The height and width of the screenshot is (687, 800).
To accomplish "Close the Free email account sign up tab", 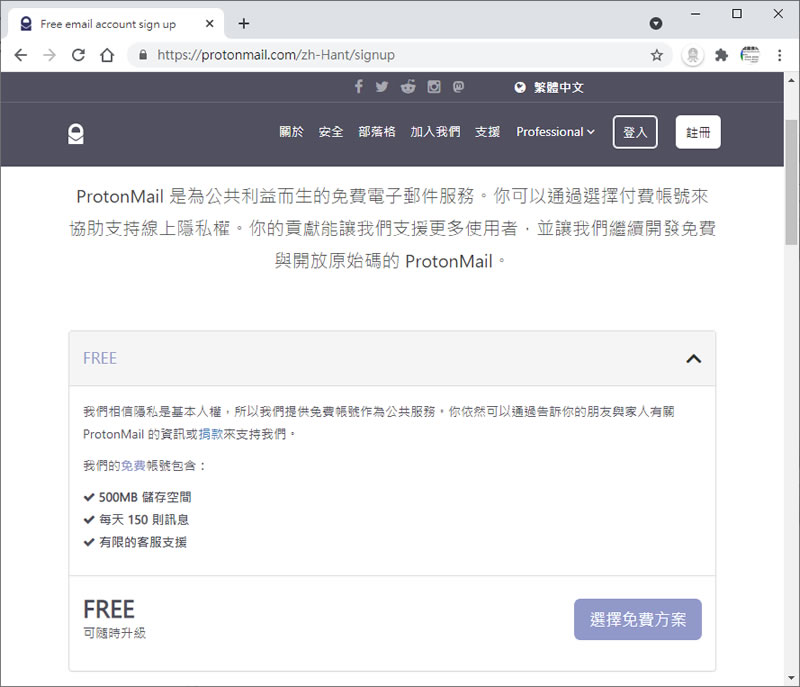I will coord(210,23).
